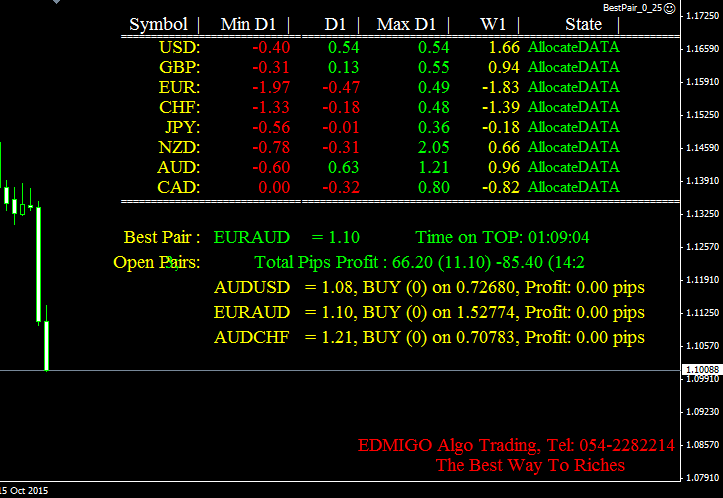
Task: Click the GBP: row label
Action: pos(179,67)
